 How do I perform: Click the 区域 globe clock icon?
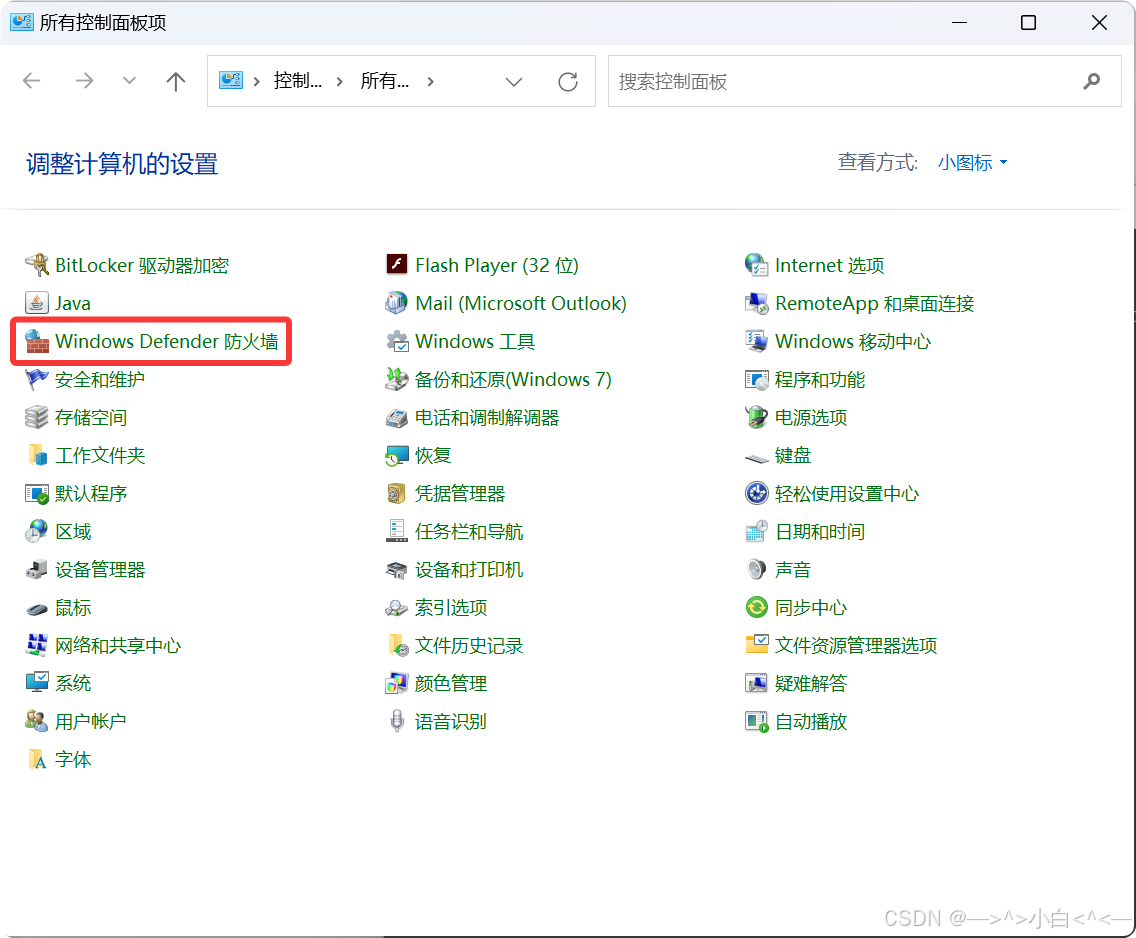coord(36,532)
